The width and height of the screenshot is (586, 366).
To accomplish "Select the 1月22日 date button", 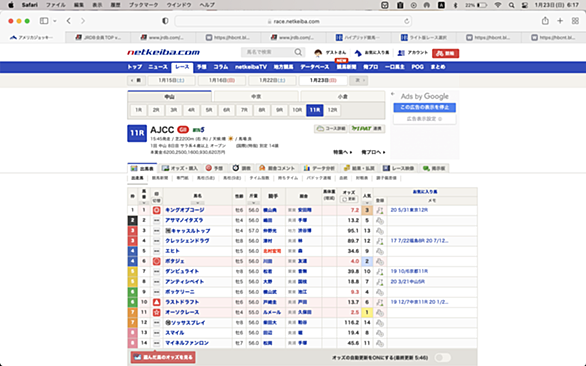I will click(272, 80).
